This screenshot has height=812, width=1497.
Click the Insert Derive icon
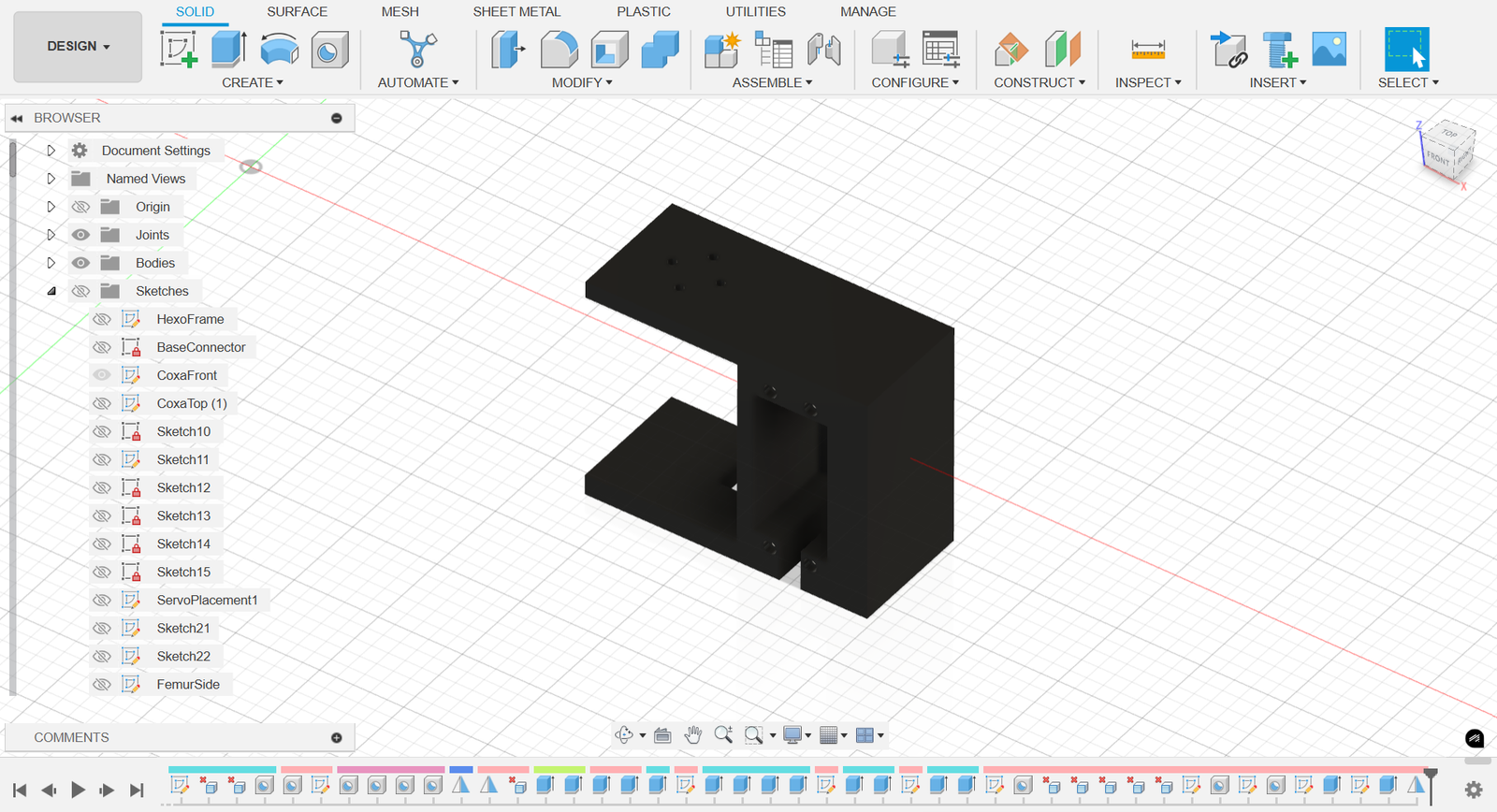pyautogui.click(x=1228, y=49)
